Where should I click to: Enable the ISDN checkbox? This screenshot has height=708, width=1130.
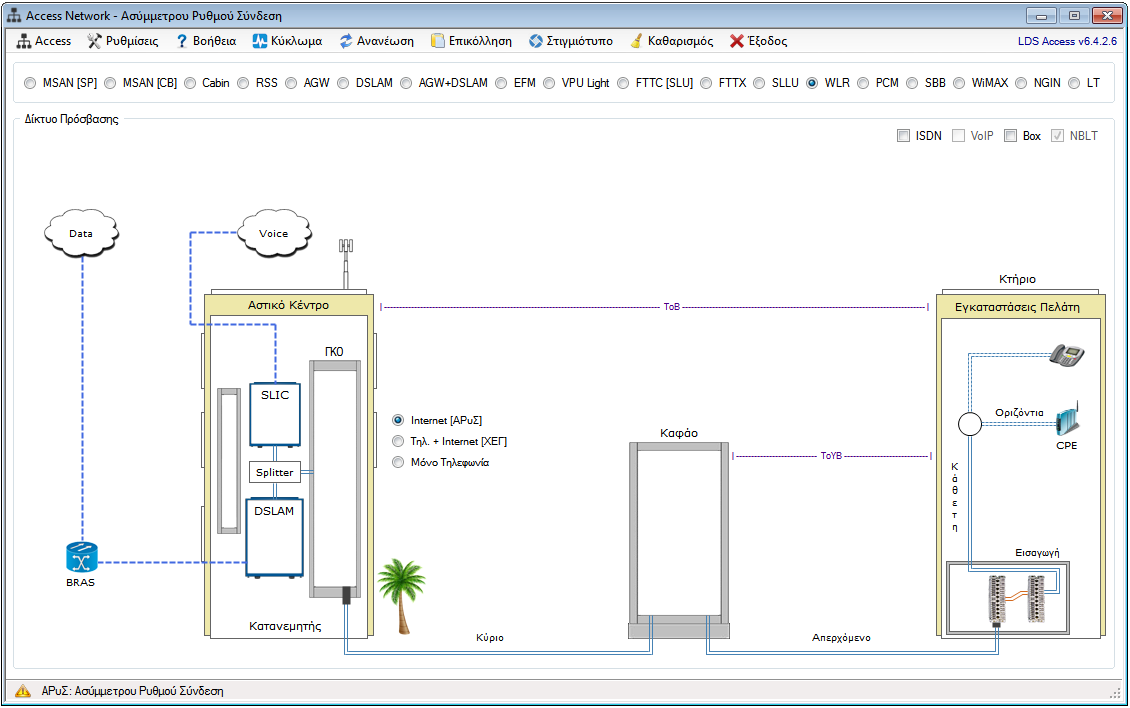[x=904, y=136]
